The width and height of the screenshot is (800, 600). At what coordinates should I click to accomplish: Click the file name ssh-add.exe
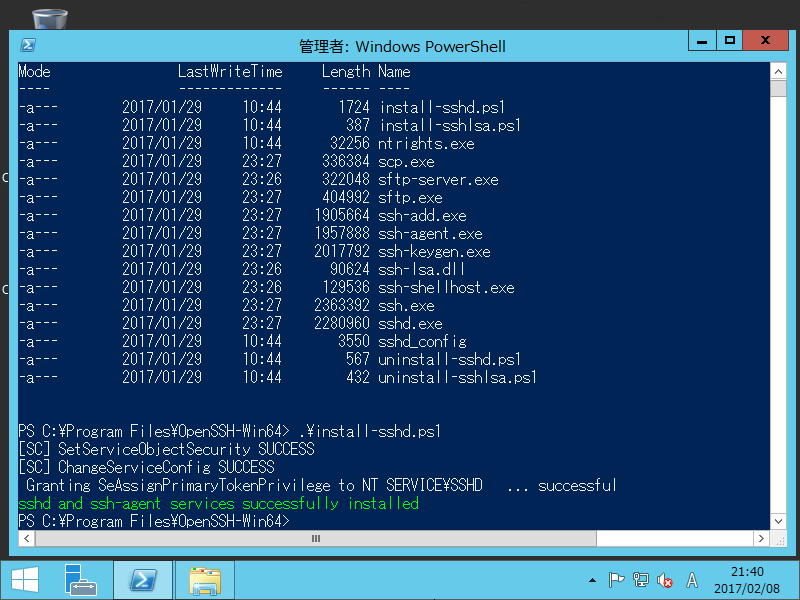(422, 215)
